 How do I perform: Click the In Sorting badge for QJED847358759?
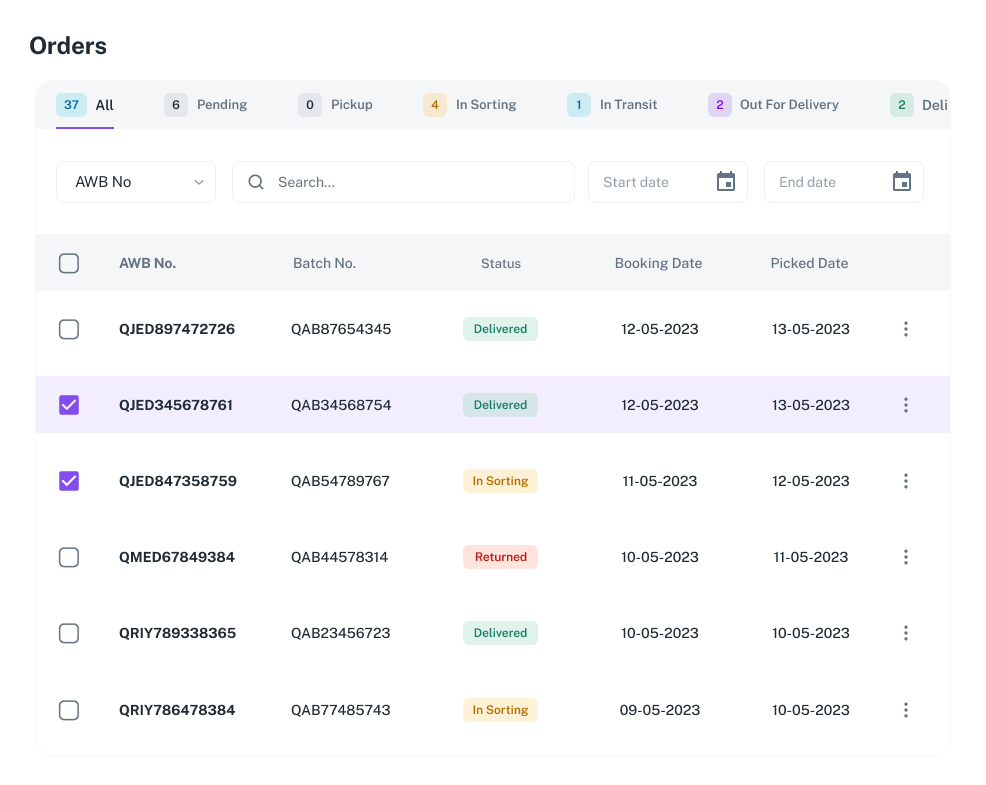tap(500, 481)
